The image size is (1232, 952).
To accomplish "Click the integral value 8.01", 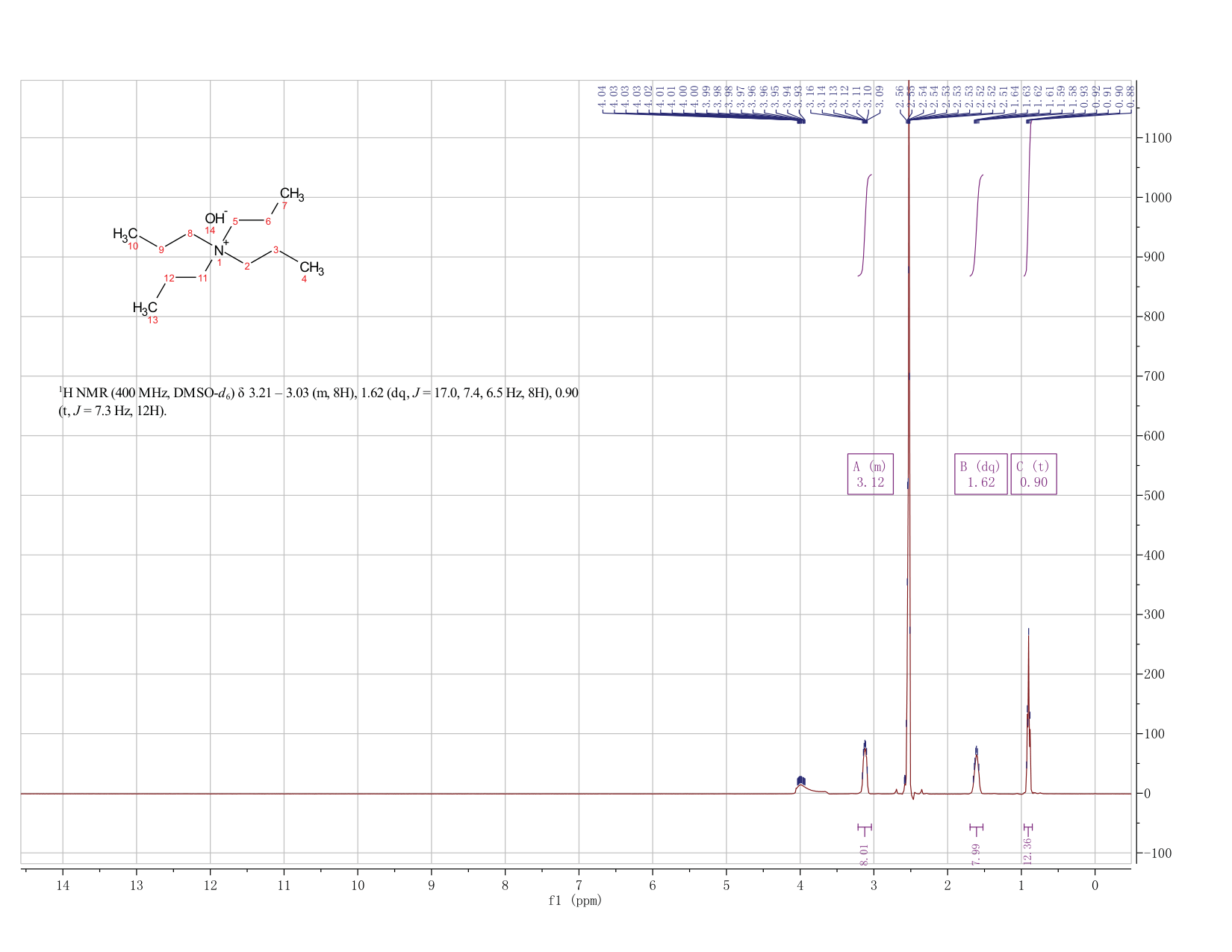I will coord(865,855).
